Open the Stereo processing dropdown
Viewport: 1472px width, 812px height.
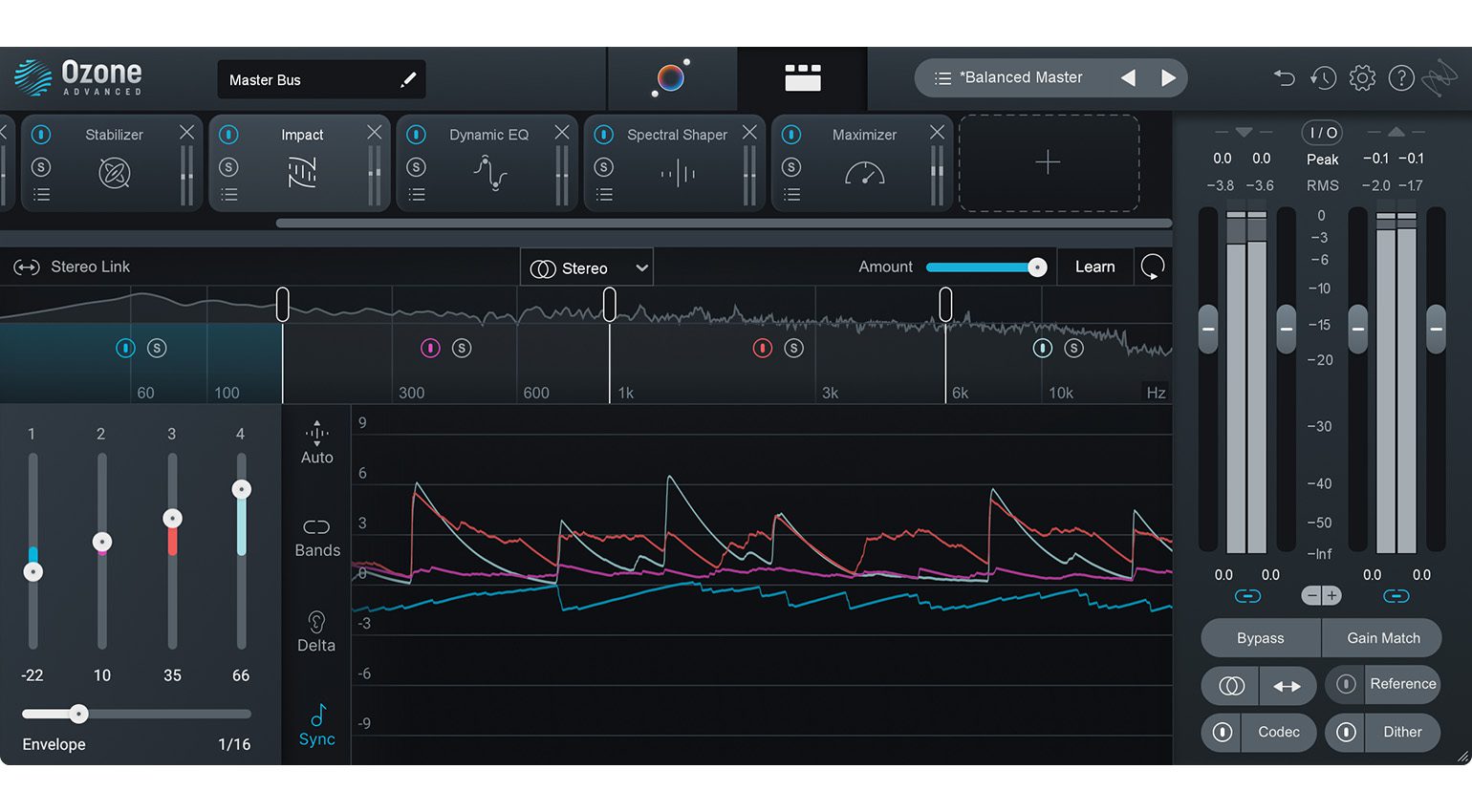[x=586, y=267]
